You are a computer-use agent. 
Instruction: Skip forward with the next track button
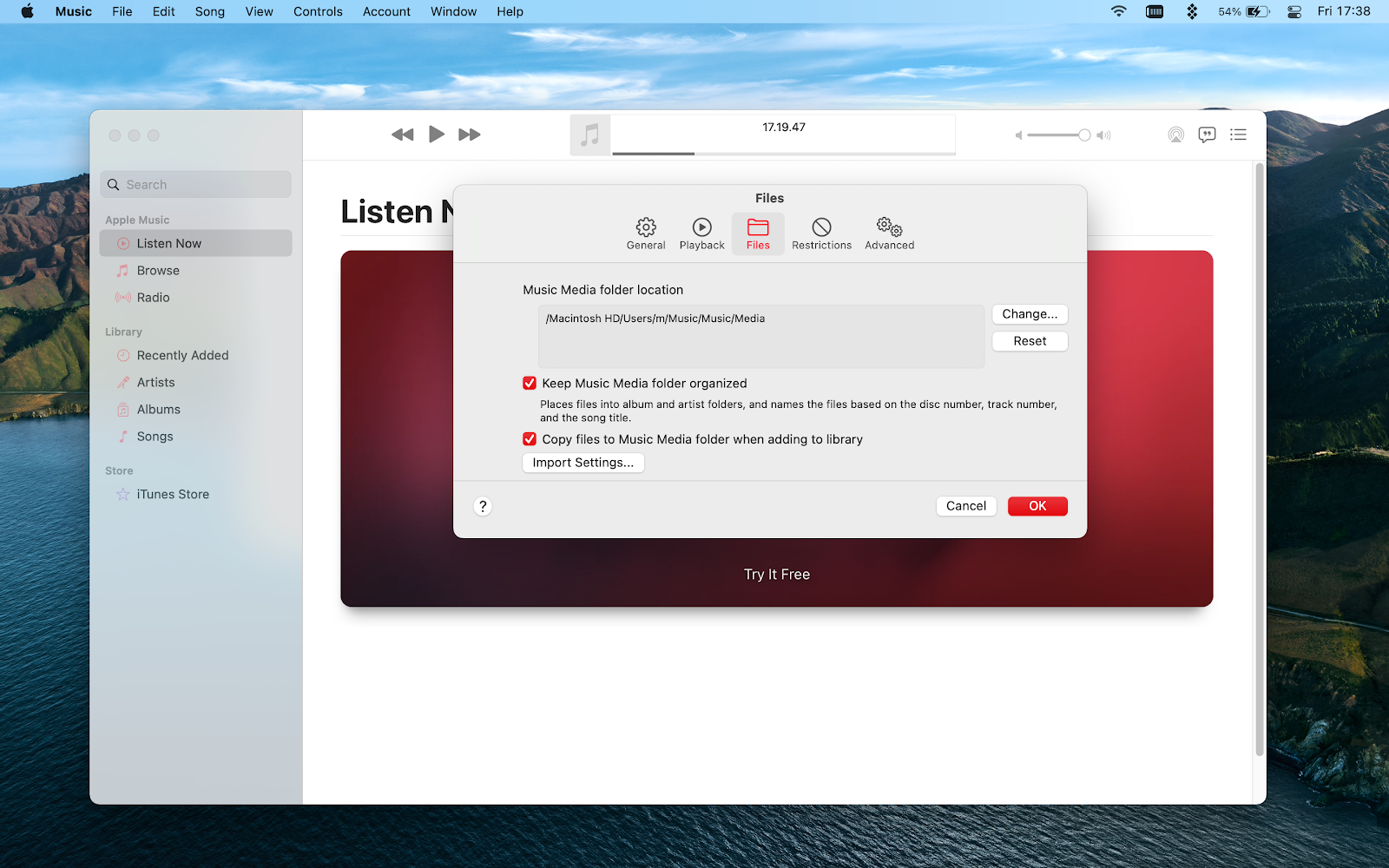coord(470,135)
